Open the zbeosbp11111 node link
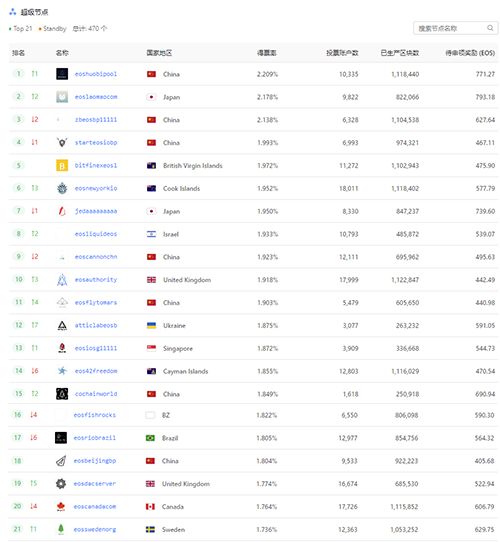The image size is (500, 542). pos(96,120)
